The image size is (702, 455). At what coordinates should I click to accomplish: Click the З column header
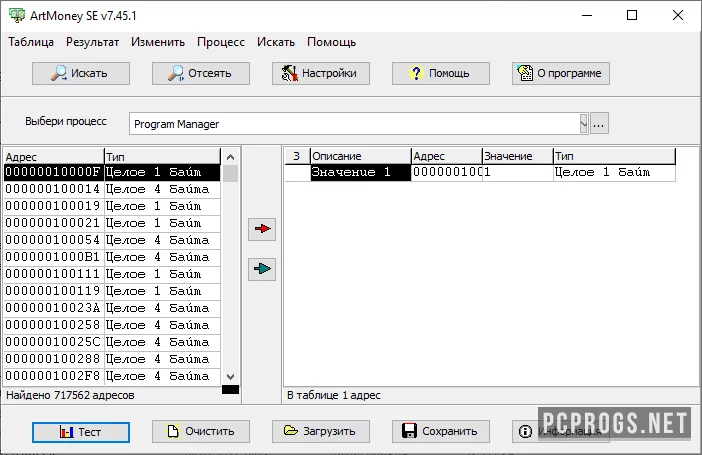point(297,156)
